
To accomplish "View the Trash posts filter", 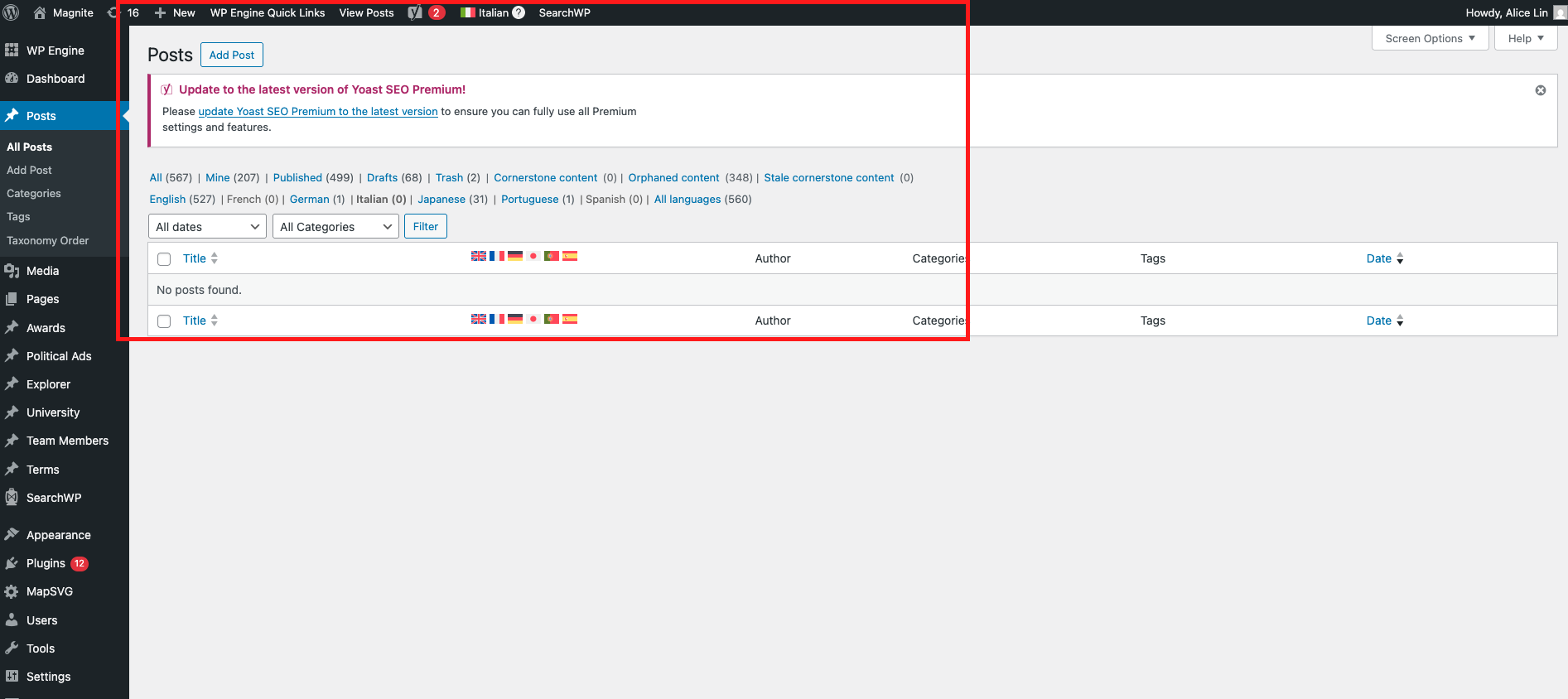I will tap(450, 178).
